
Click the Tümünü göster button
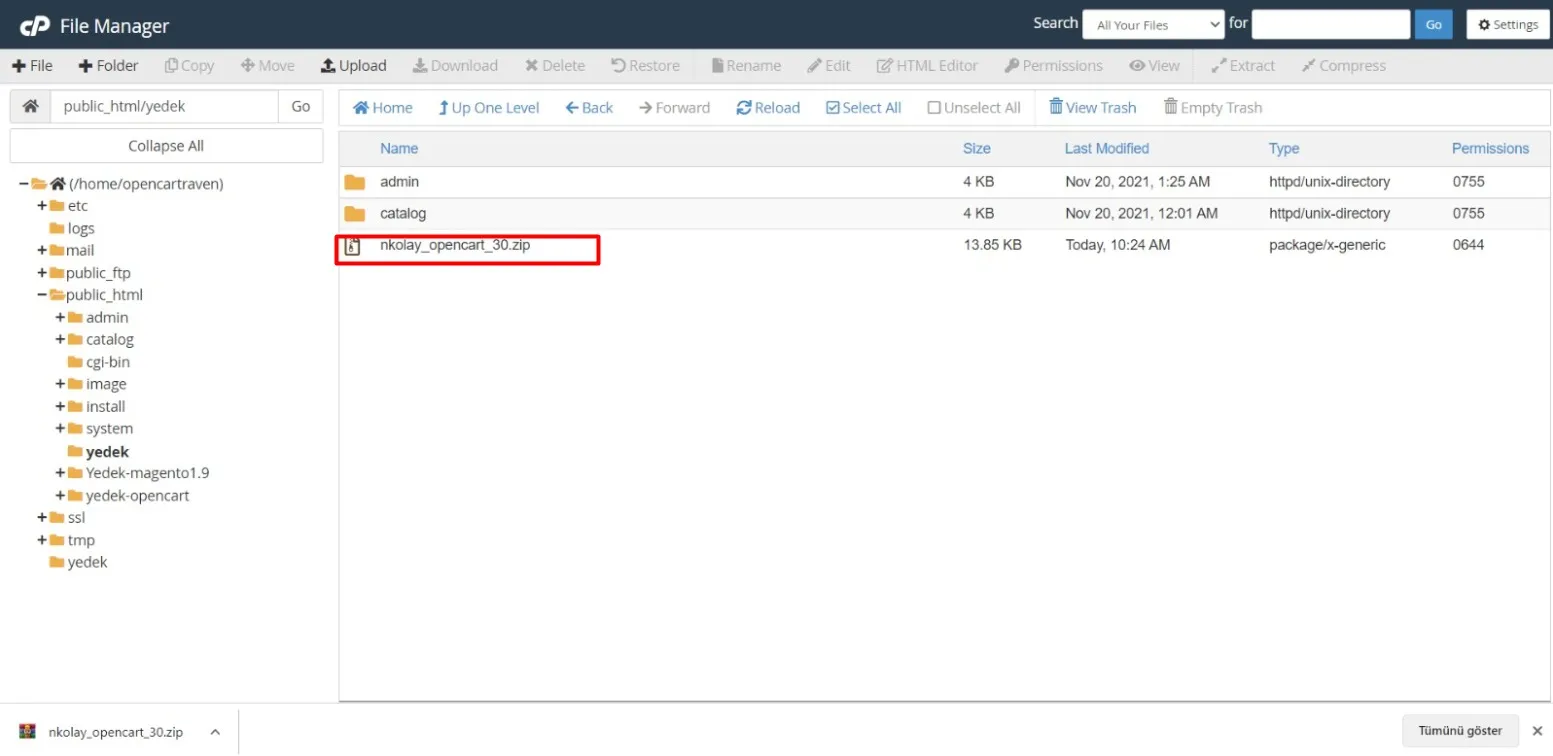coord(1459,731)
